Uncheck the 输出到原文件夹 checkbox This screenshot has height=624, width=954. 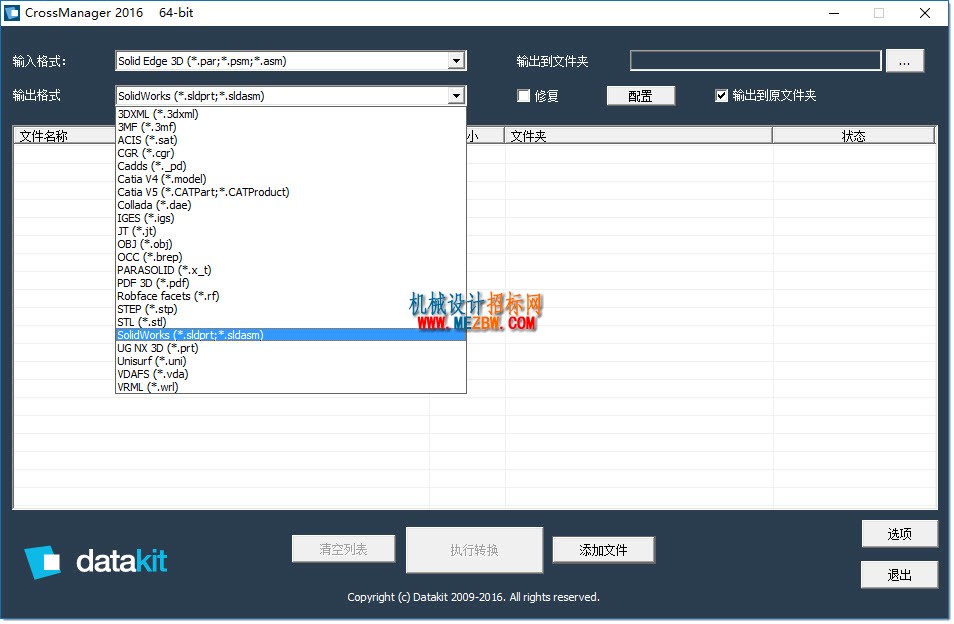[x=721, y=95]
